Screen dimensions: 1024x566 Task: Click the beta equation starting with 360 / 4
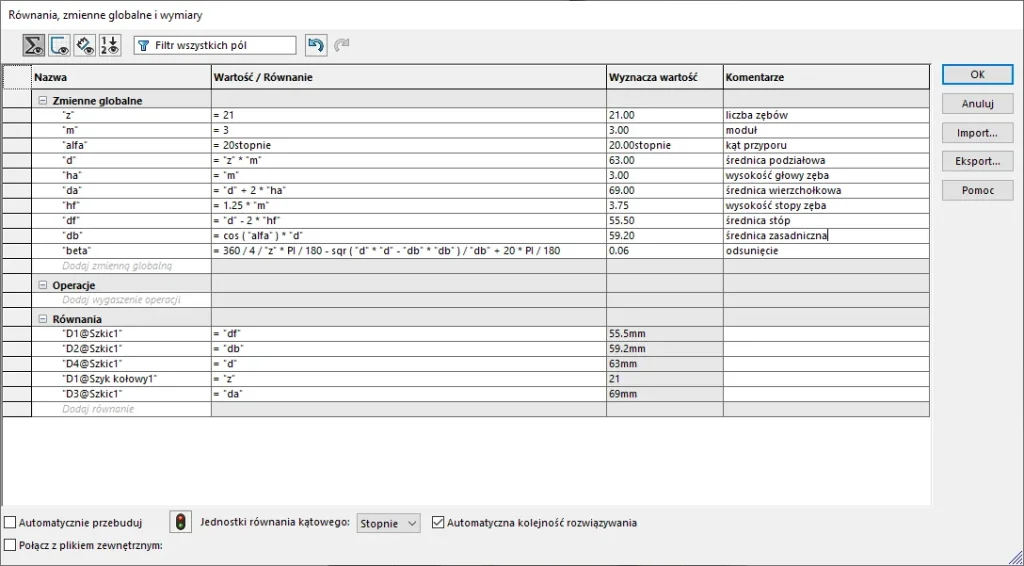click(409, 251)
